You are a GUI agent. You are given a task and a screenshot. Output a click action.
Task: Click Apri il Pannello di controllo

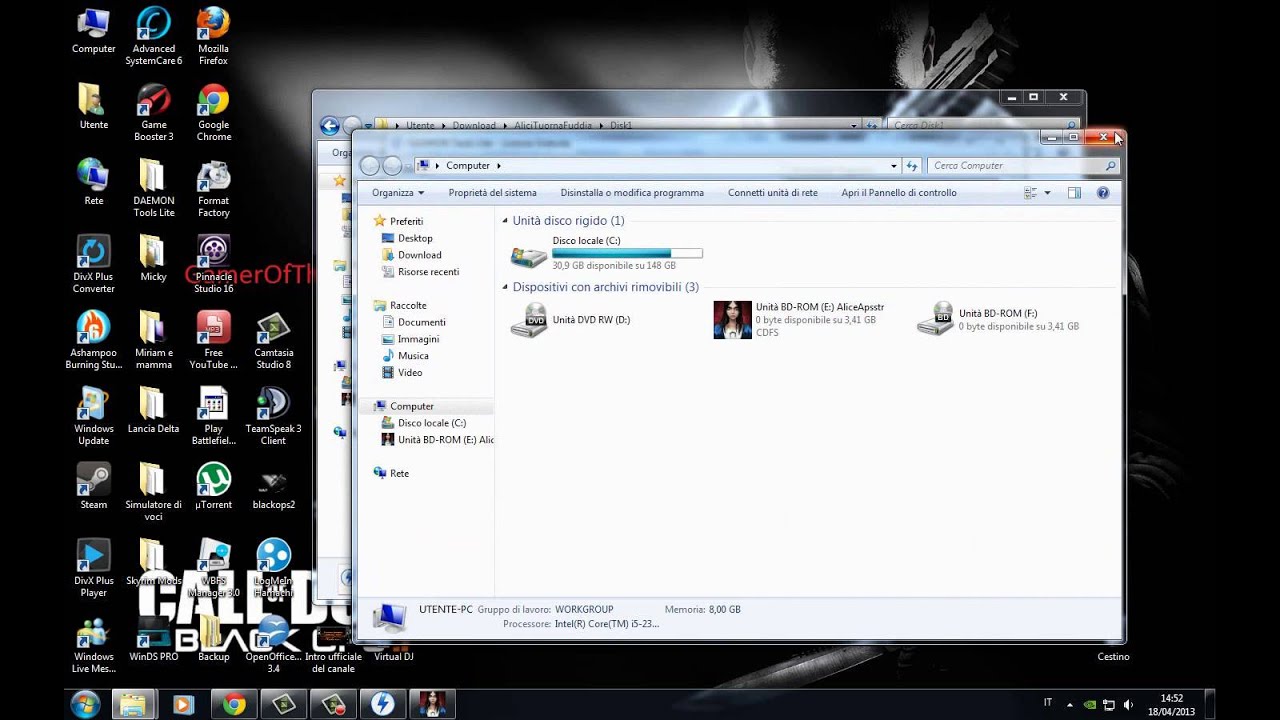[x=899, y=193]
